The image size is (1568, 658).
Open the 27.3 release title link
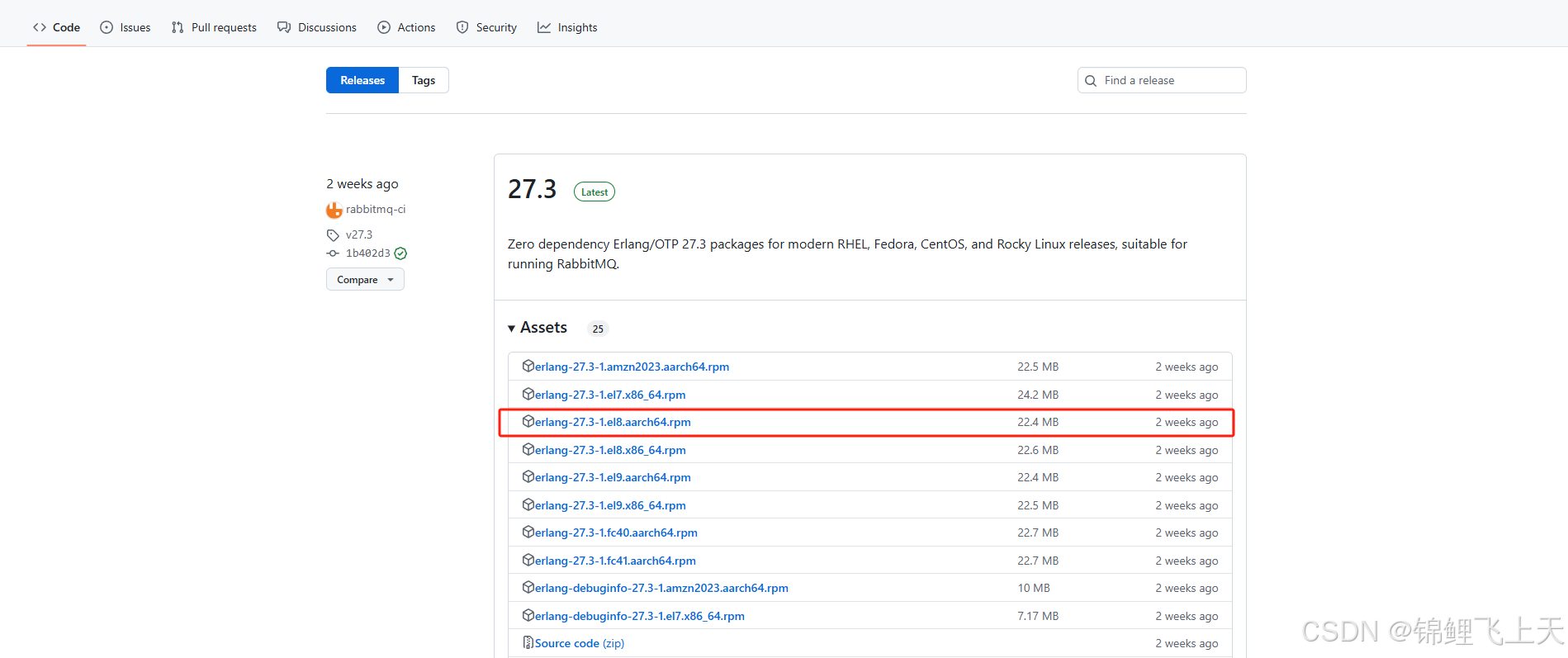click(x=532, y=190)
